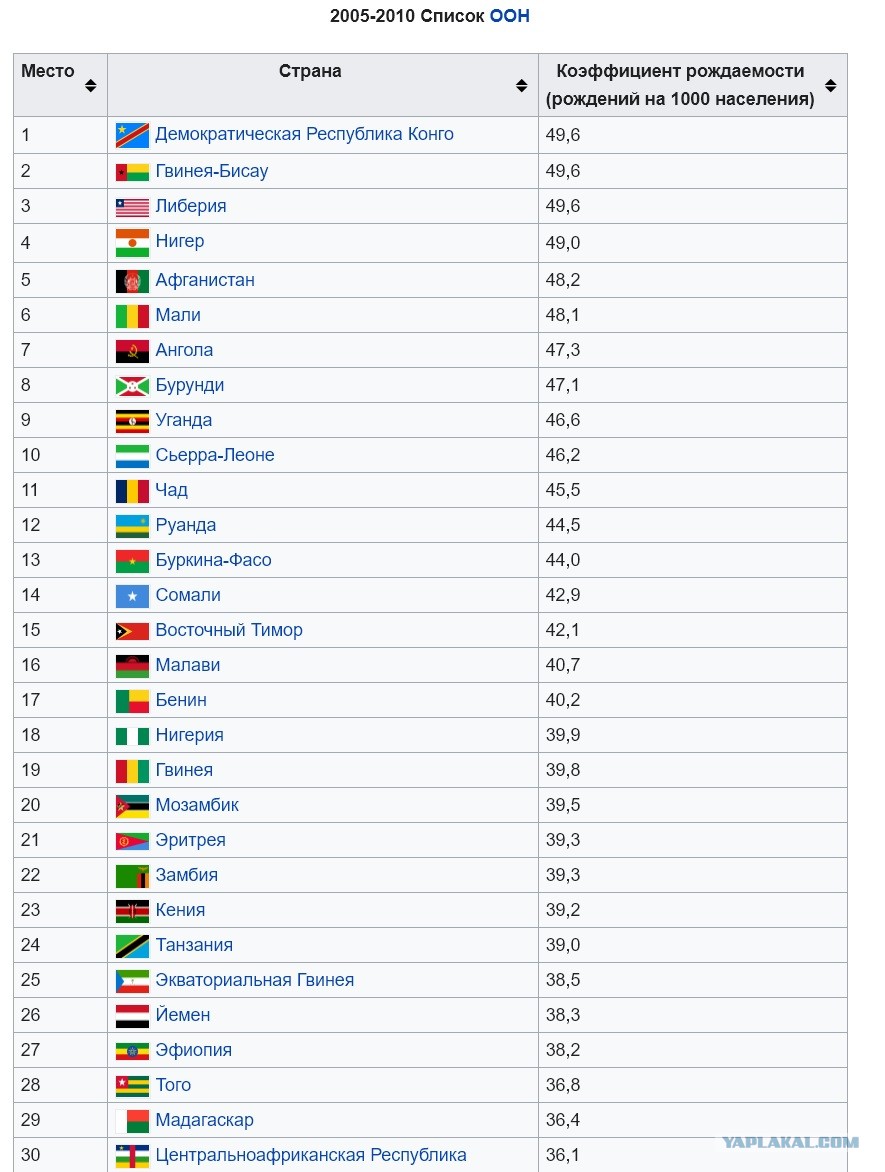Image resolution: width=885 pixels, height=1172 pixels.
Task: Open the Буркина-Фасо link
Action: pyautogui.click(x=213, y=561)
